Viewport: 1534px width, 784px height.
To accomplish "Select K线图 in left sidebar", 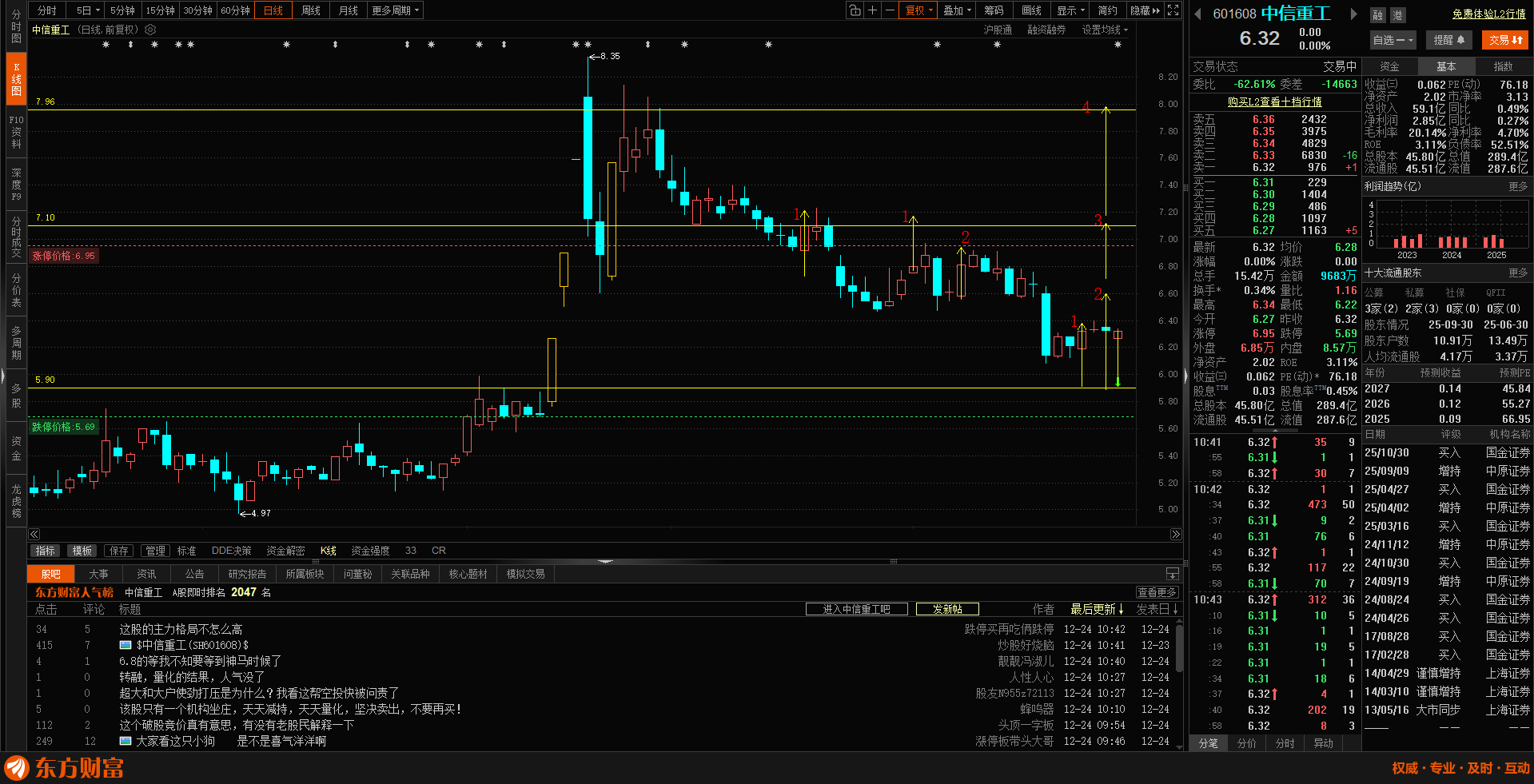I will coord(16,79).
